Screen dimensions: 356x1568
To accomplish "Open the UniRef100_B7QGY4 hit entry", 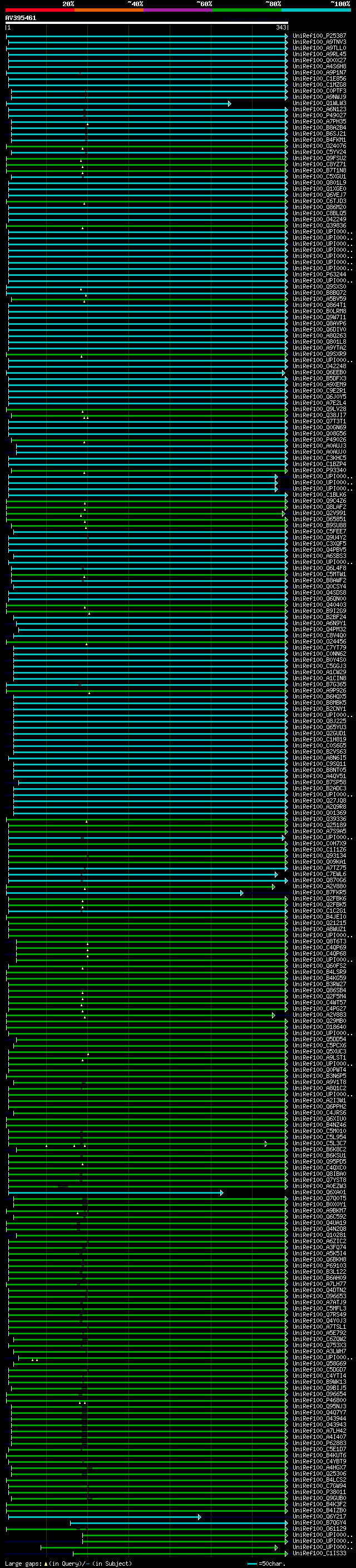I will click(319, 1522).
